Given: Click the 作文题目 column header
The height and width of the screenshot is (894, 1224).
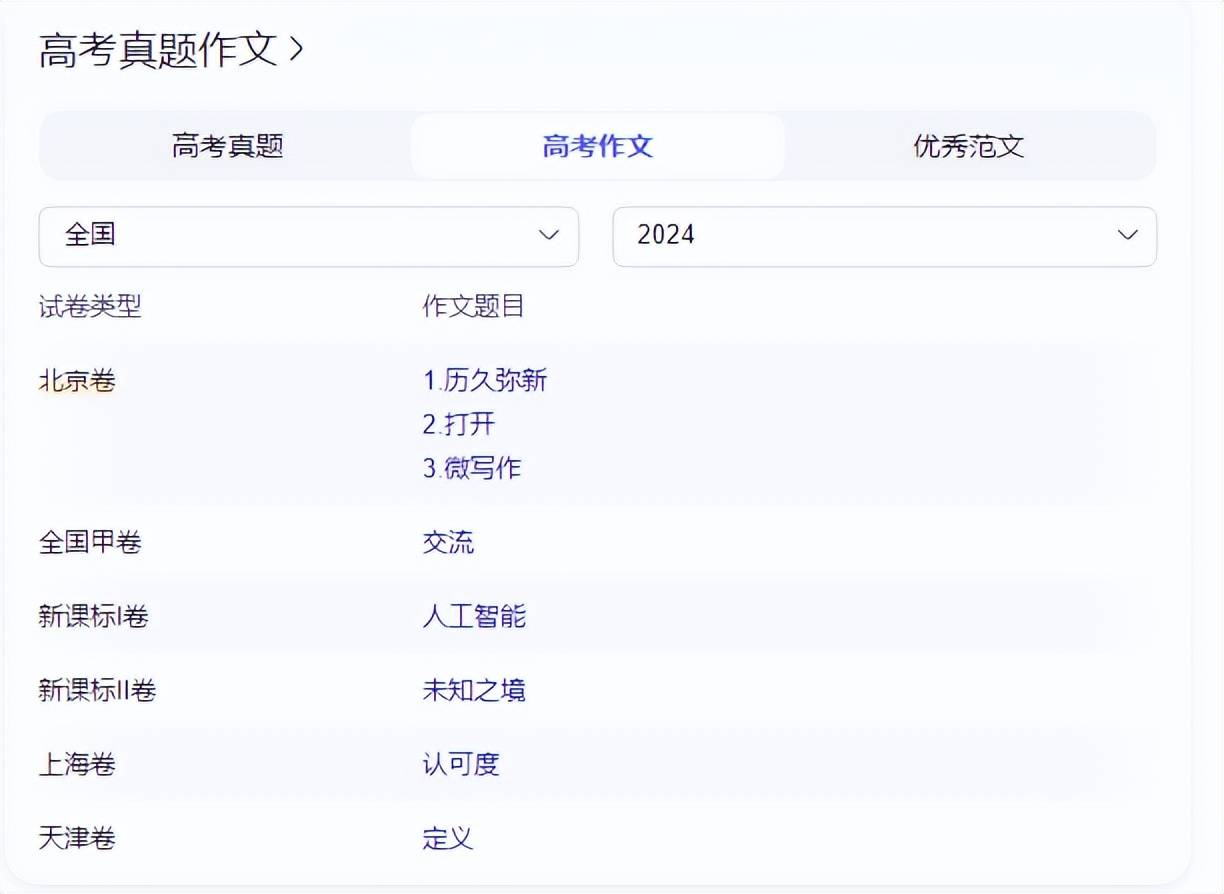Looking at the screenshot, I should click(x=474, y=306).
